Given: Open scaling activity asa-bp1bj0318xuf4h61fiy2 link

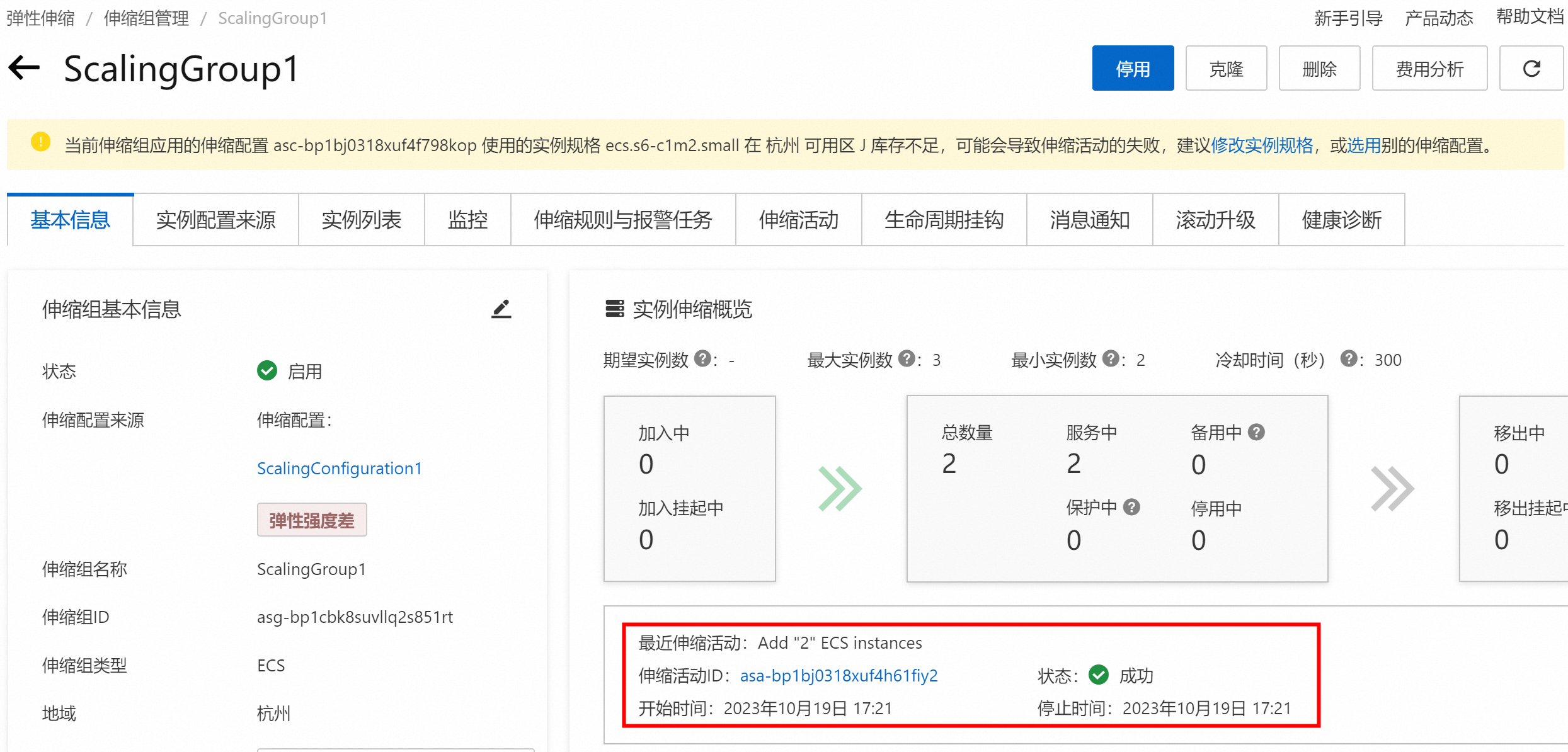Looking at the screenshot, I should coord(838,675).
